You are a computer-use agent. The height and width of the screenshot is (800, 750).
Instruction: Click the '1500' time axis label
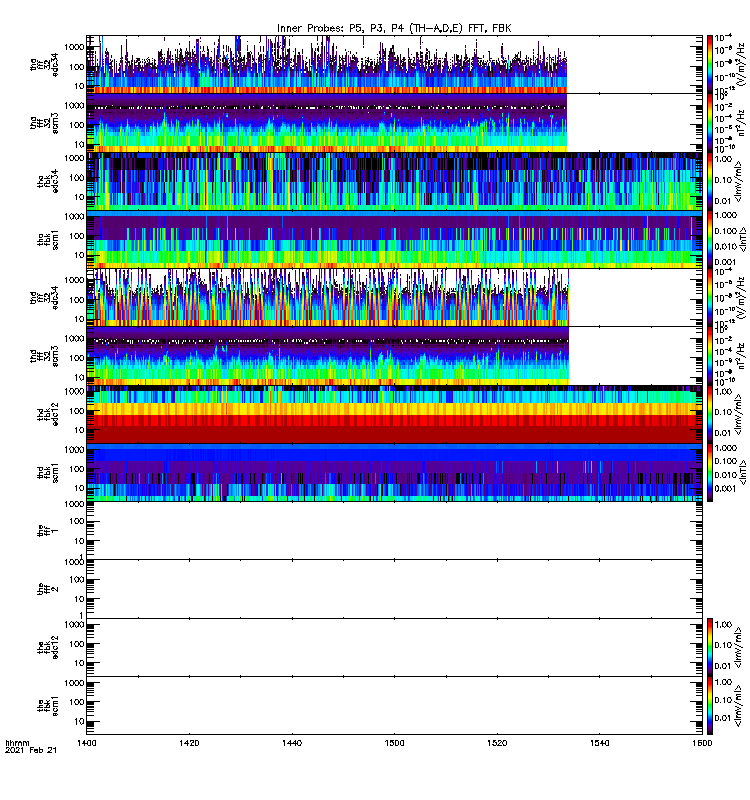point(394,743)
